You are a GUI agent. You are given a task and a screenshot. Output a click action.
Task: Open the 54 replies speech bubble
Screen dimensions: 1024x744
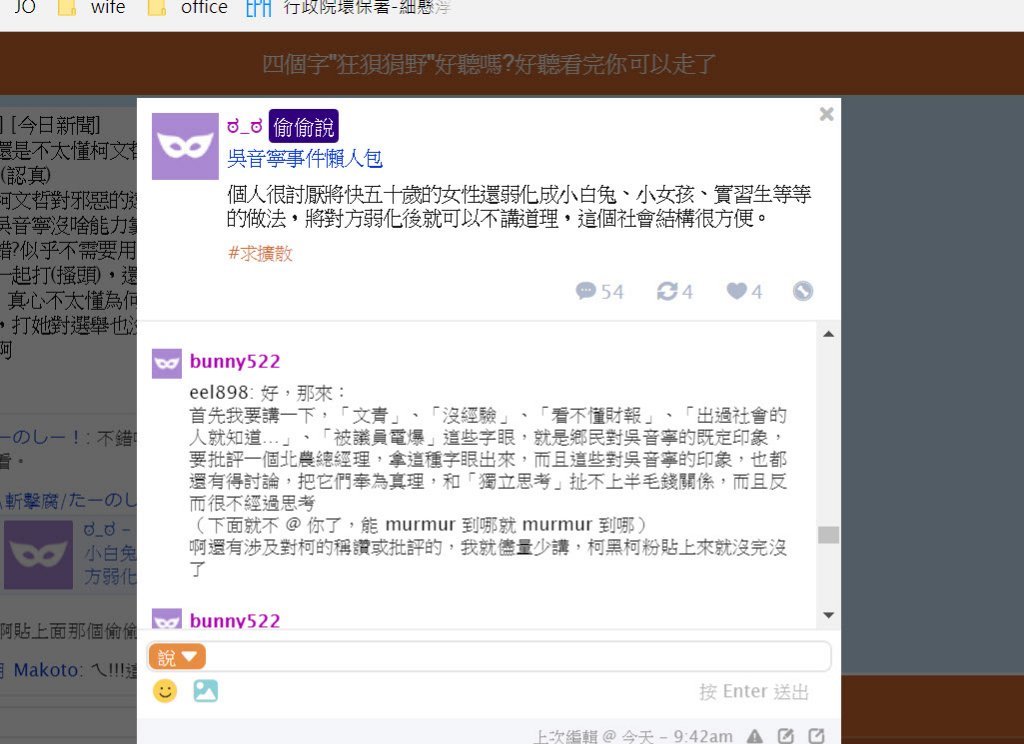click(600, 291)
